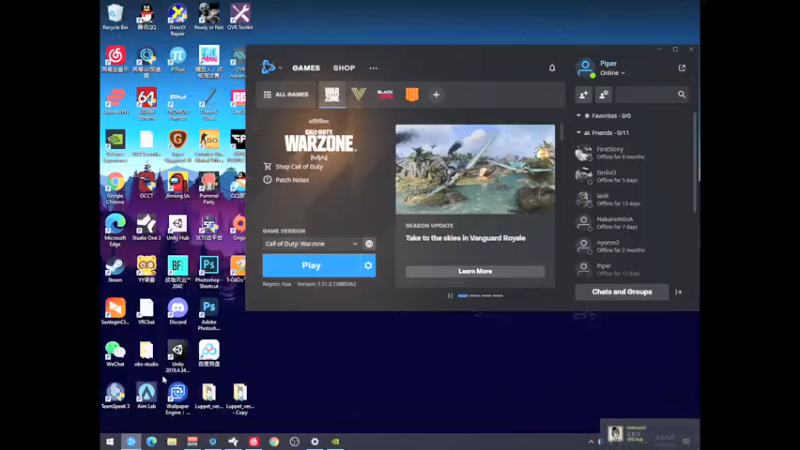Launch Among Us from the desktop
Image resolution: width=800 pixels, height=450 pixels.
178,186
